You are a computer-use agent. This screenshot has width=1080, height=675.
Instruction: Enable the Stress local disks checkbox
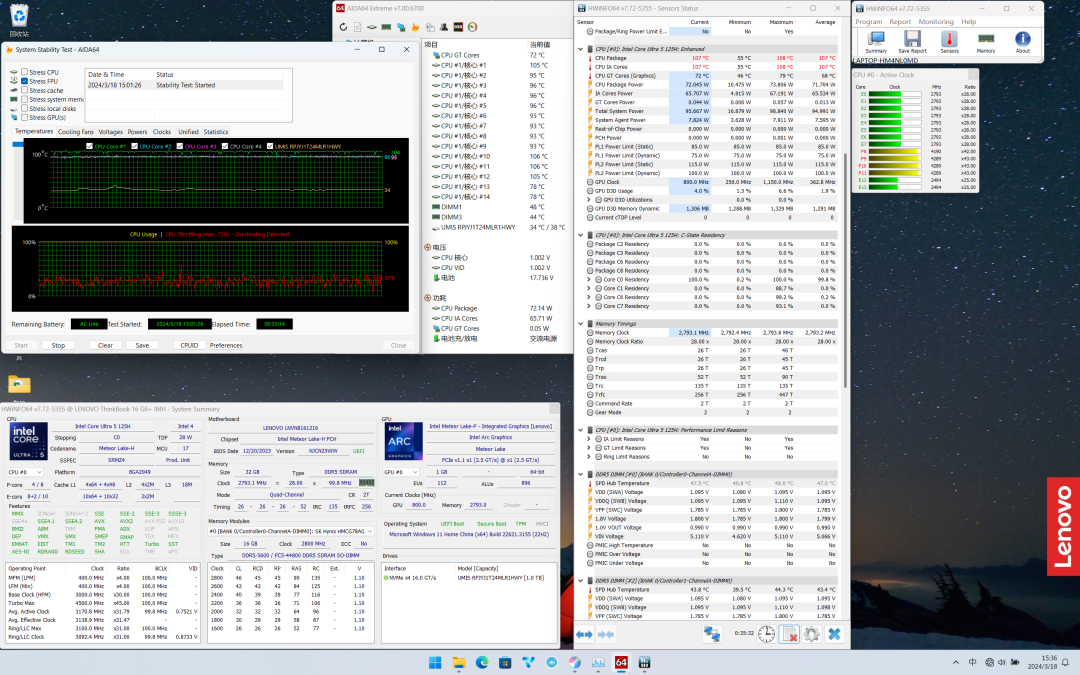[x=25, y=108]
